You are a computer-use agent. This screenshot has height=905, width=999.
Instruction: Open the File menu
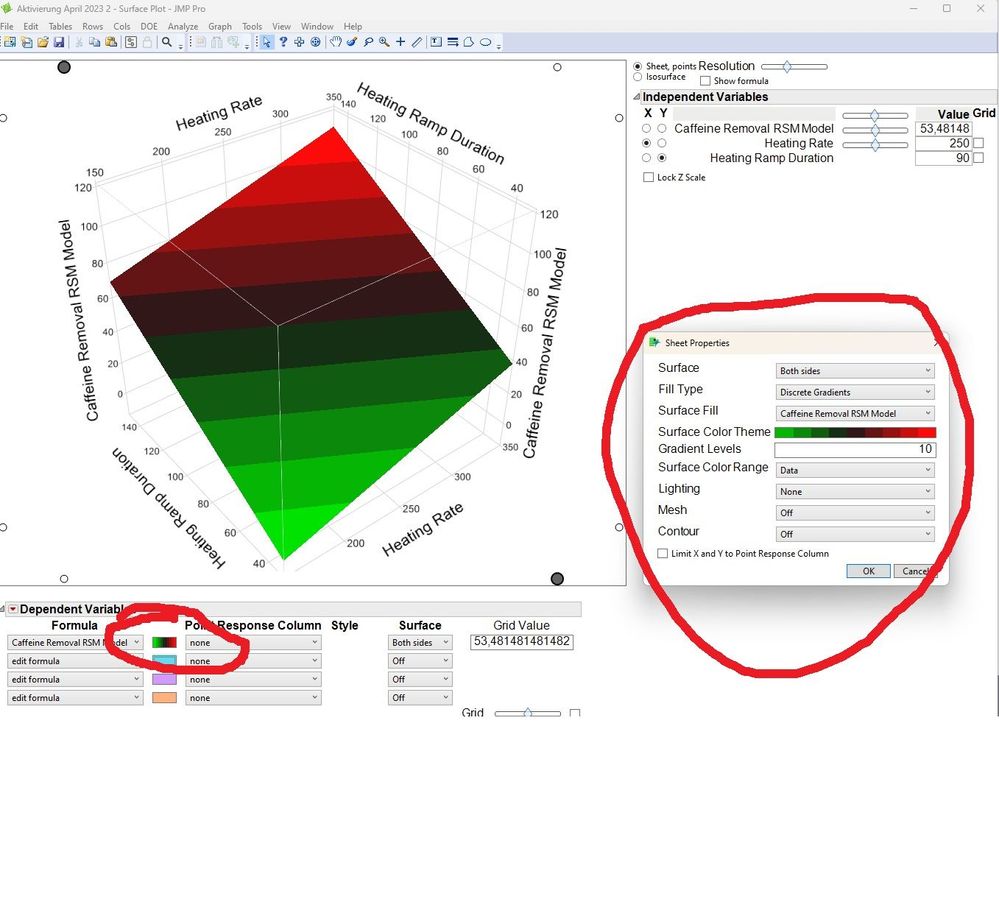[7, 26]
